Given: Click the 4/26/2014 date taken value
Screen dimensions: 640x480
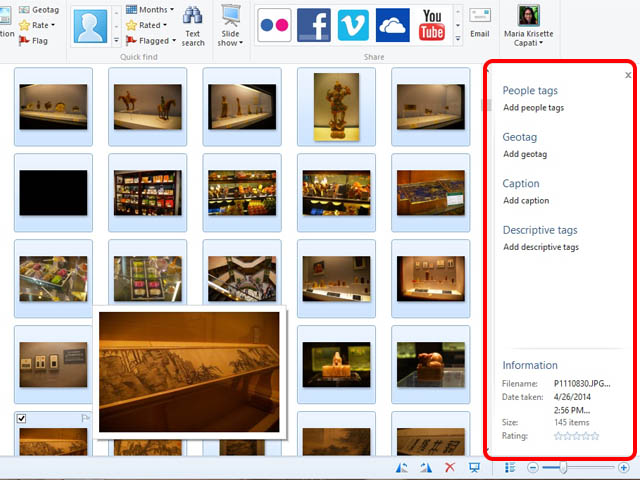Looking at the screenshot, I should (572, 397).
